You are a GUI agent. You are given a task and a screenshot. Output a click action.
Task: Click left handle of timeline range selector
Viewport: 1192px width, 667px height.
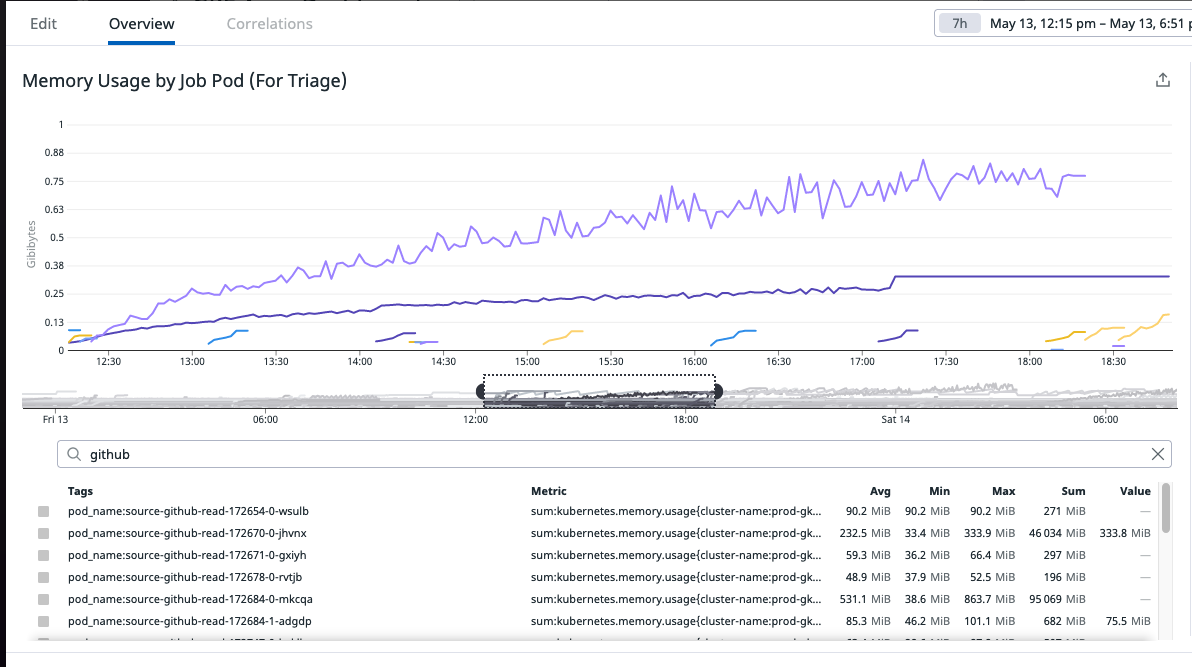click(480, 392)
